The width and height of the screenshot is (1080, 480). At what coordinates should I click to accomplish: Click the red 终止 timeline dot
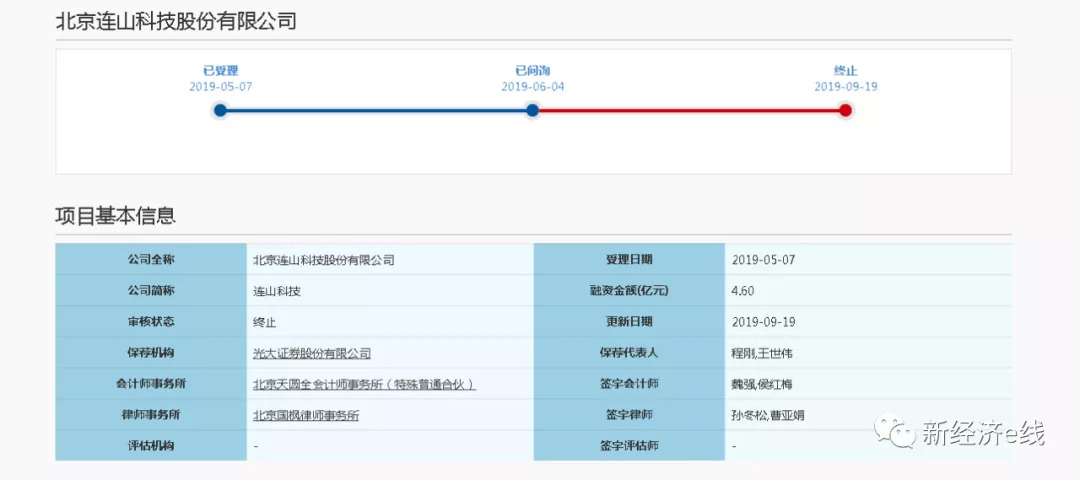pos(845,110)
